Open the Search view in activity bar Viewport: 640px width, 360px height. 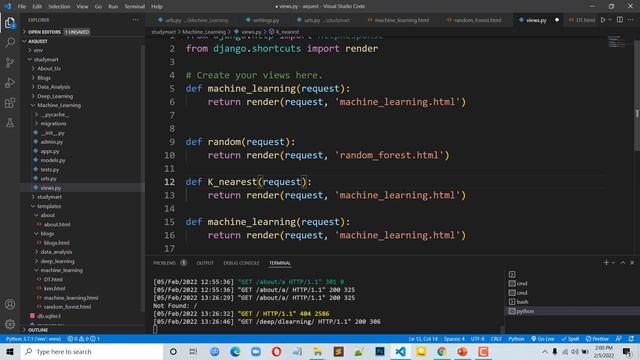[x=10, y=42]
